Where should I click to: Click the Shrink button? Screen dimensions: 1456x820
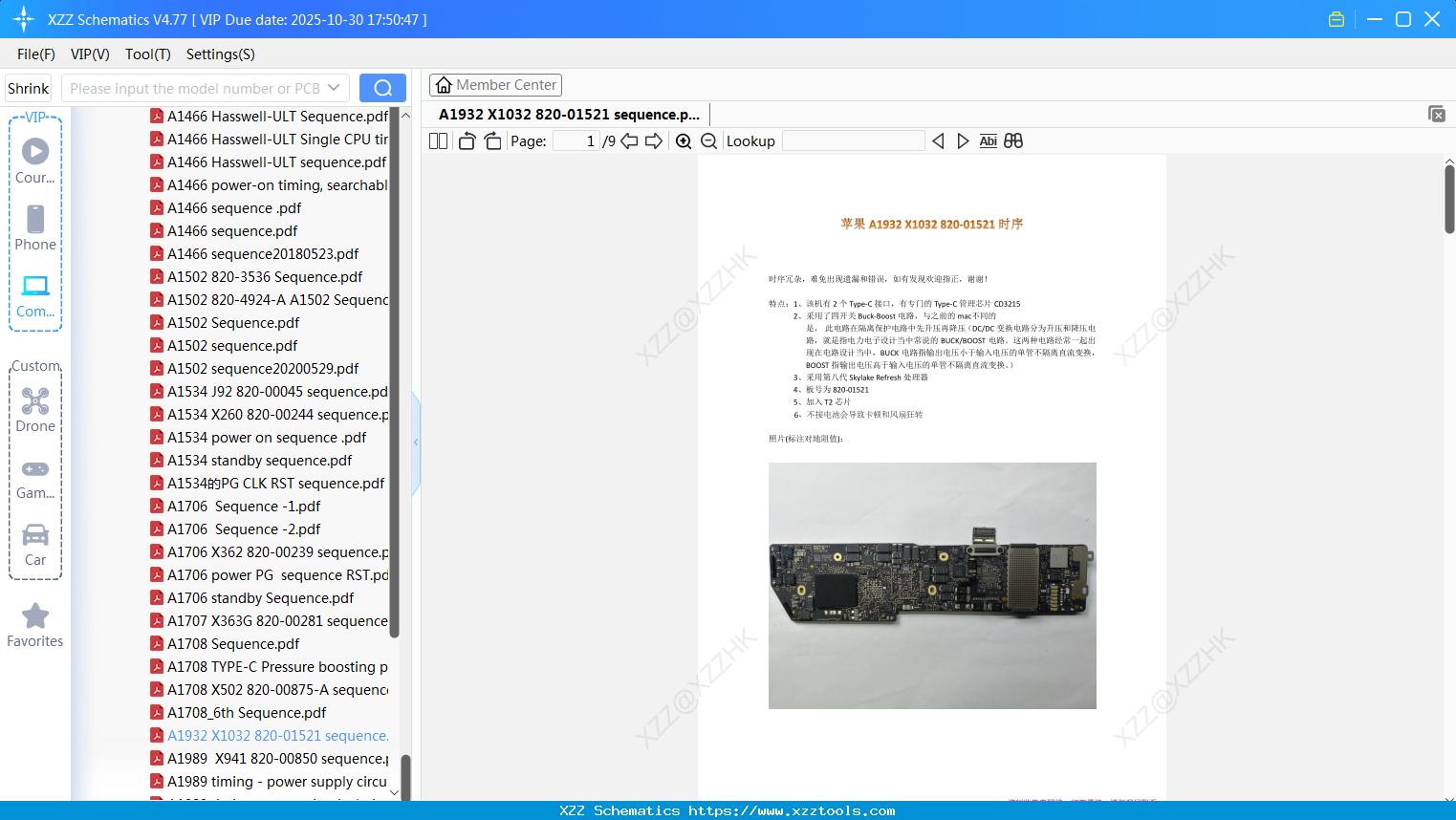(x=29, y=88)
